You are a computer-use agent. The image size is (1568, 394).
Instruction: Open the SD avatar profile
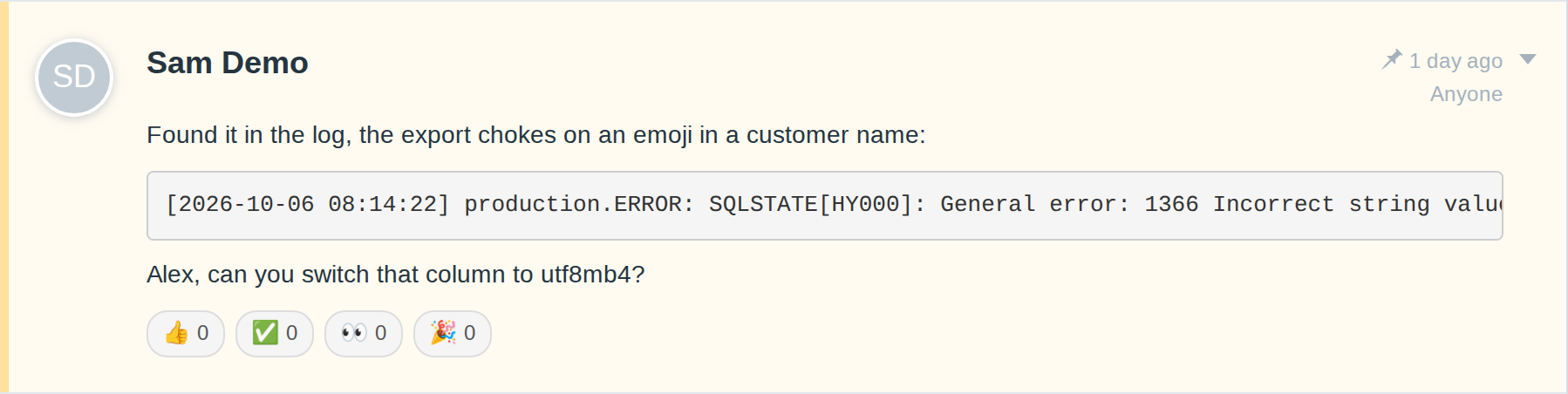74,78
